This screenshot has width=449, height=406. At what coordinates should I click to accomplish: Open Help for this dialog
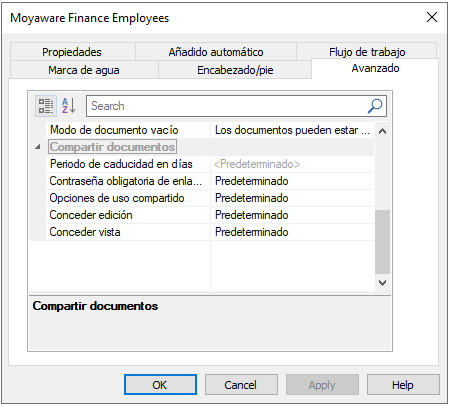(403, 385)
